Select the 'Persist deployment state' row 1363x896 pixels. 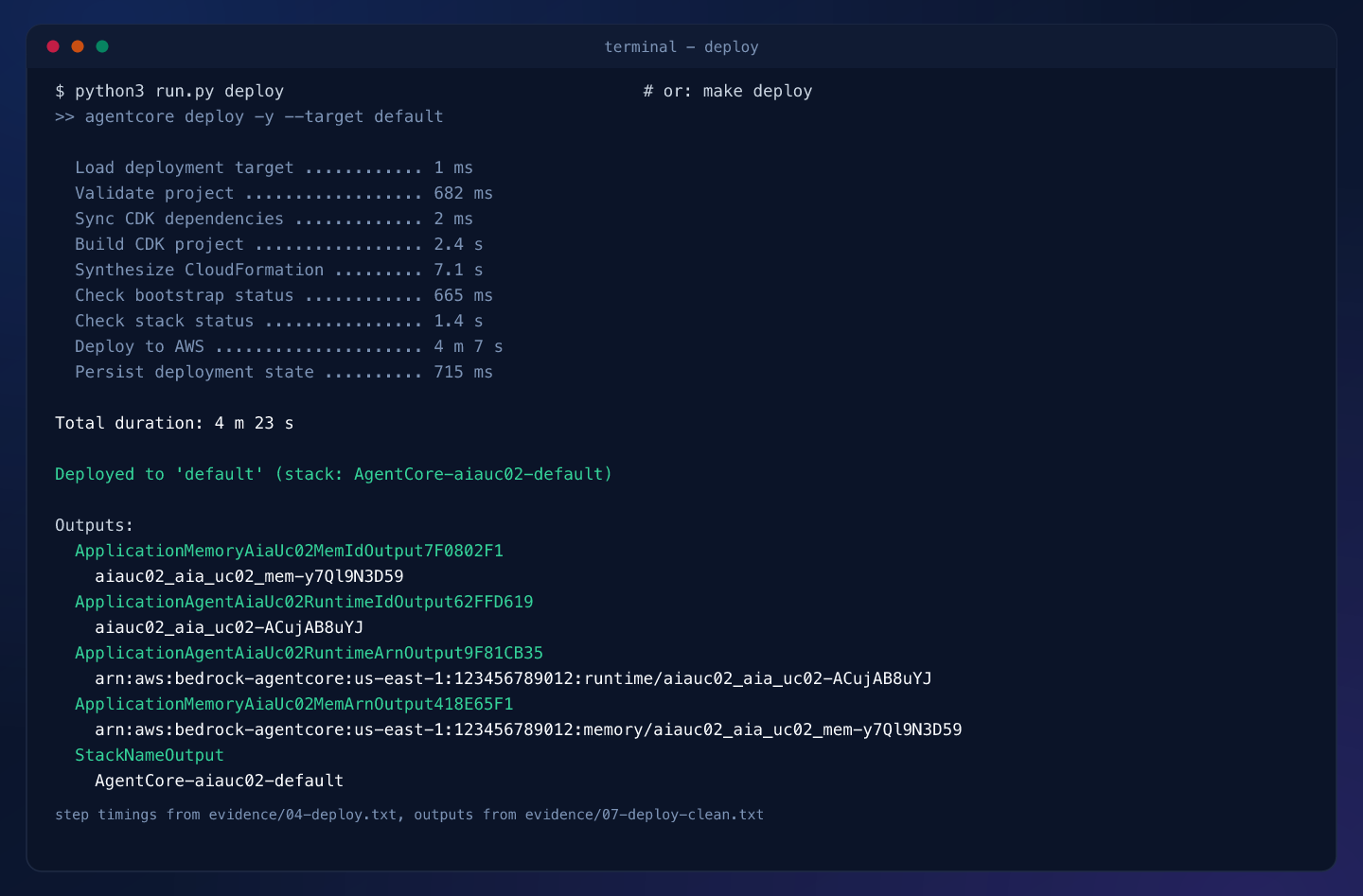tap(284, 372)
